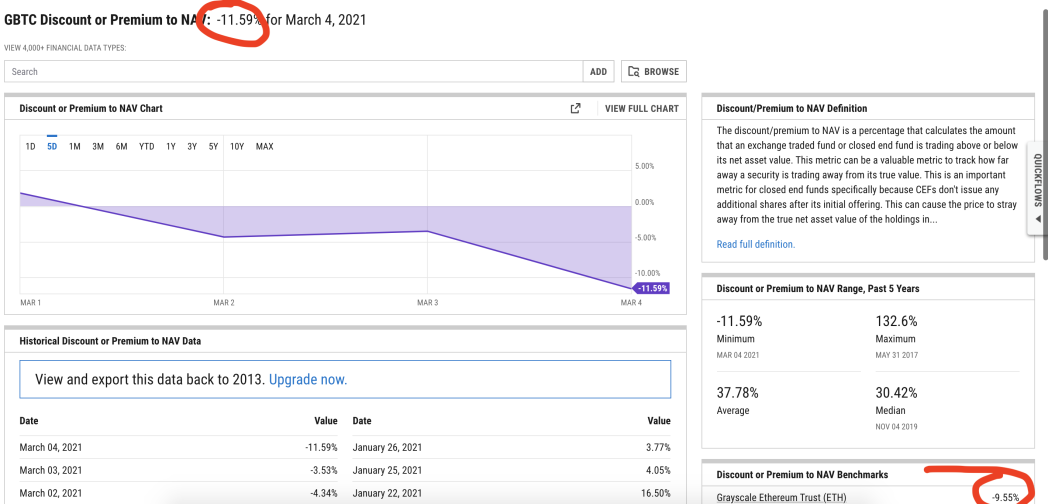Click the -11.59% chart value marker
Screen dimensions: 1048x504
(x=651, y=288)
